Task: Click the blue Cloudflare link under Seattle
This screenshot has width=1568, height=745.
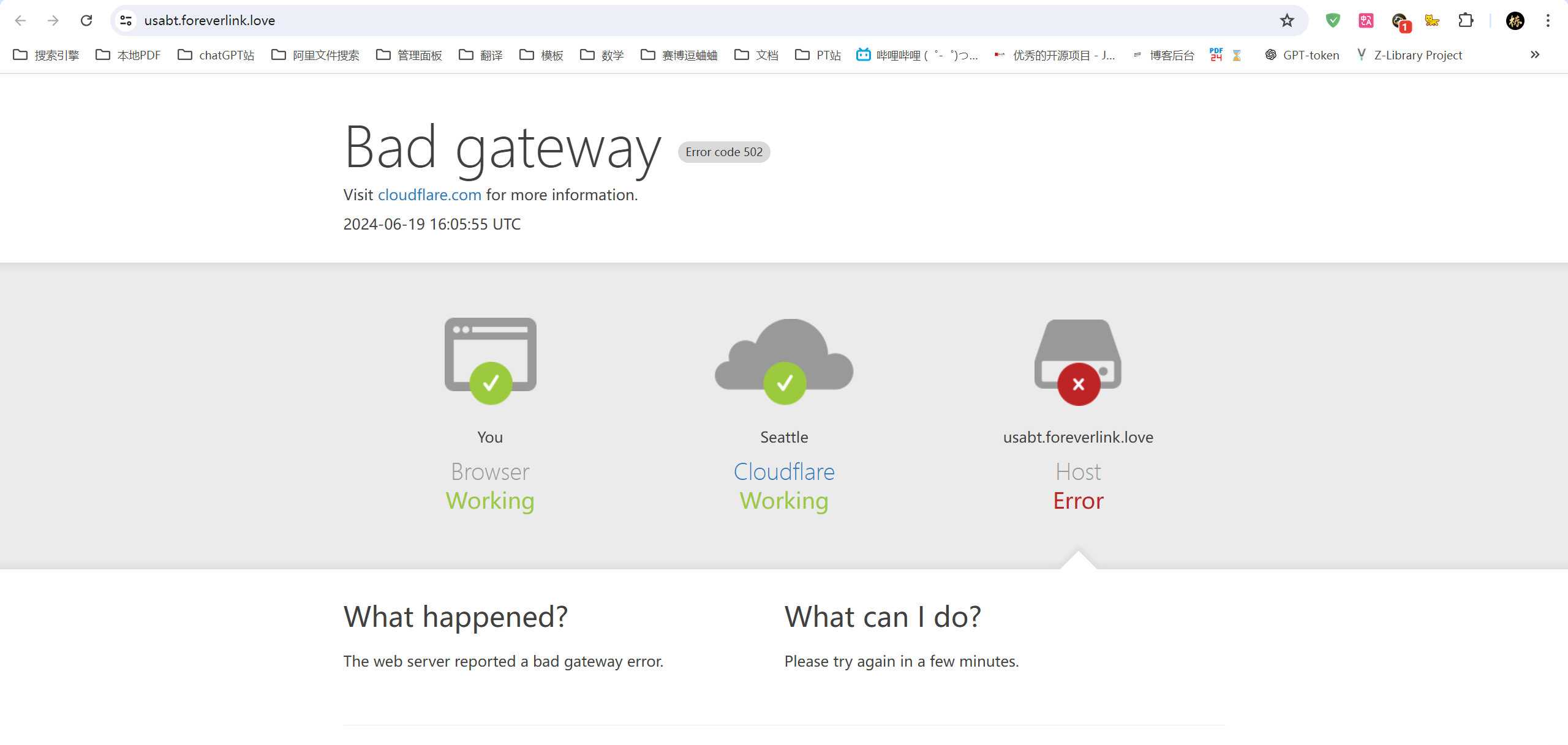Action: [x=784, y=471]
